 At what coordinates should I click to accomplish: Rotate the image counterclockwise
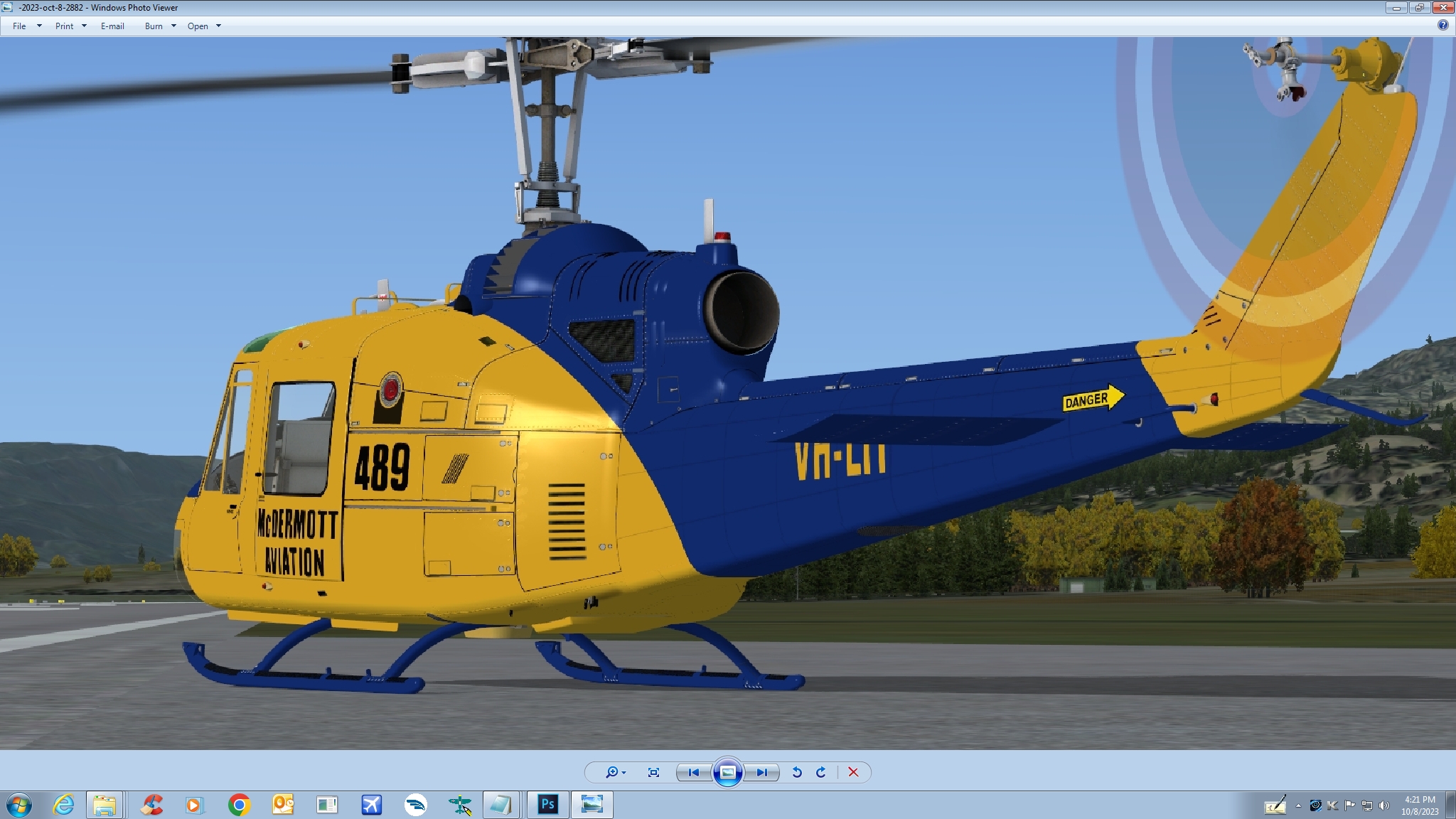pos(797,772)
